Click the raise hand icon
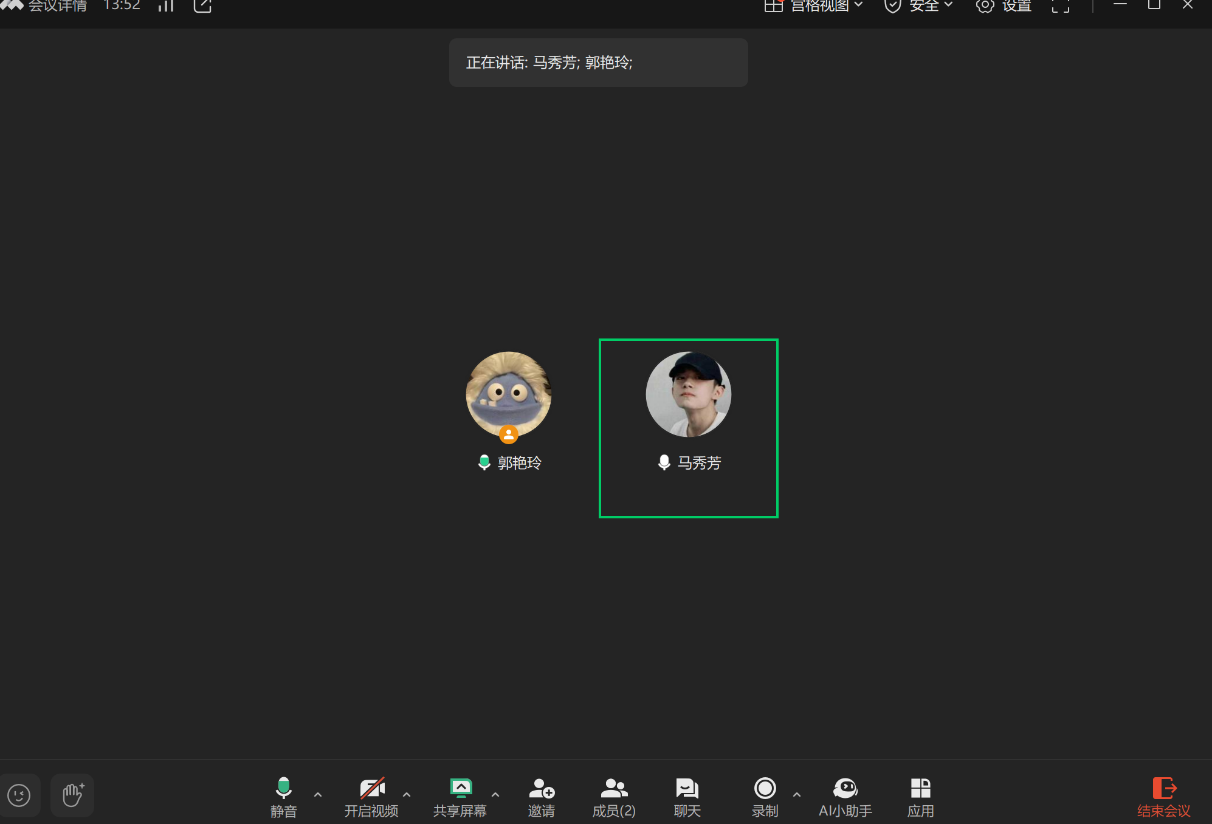Image resolution: width=1212 pixels, height=824 pixels. point(72,795)
